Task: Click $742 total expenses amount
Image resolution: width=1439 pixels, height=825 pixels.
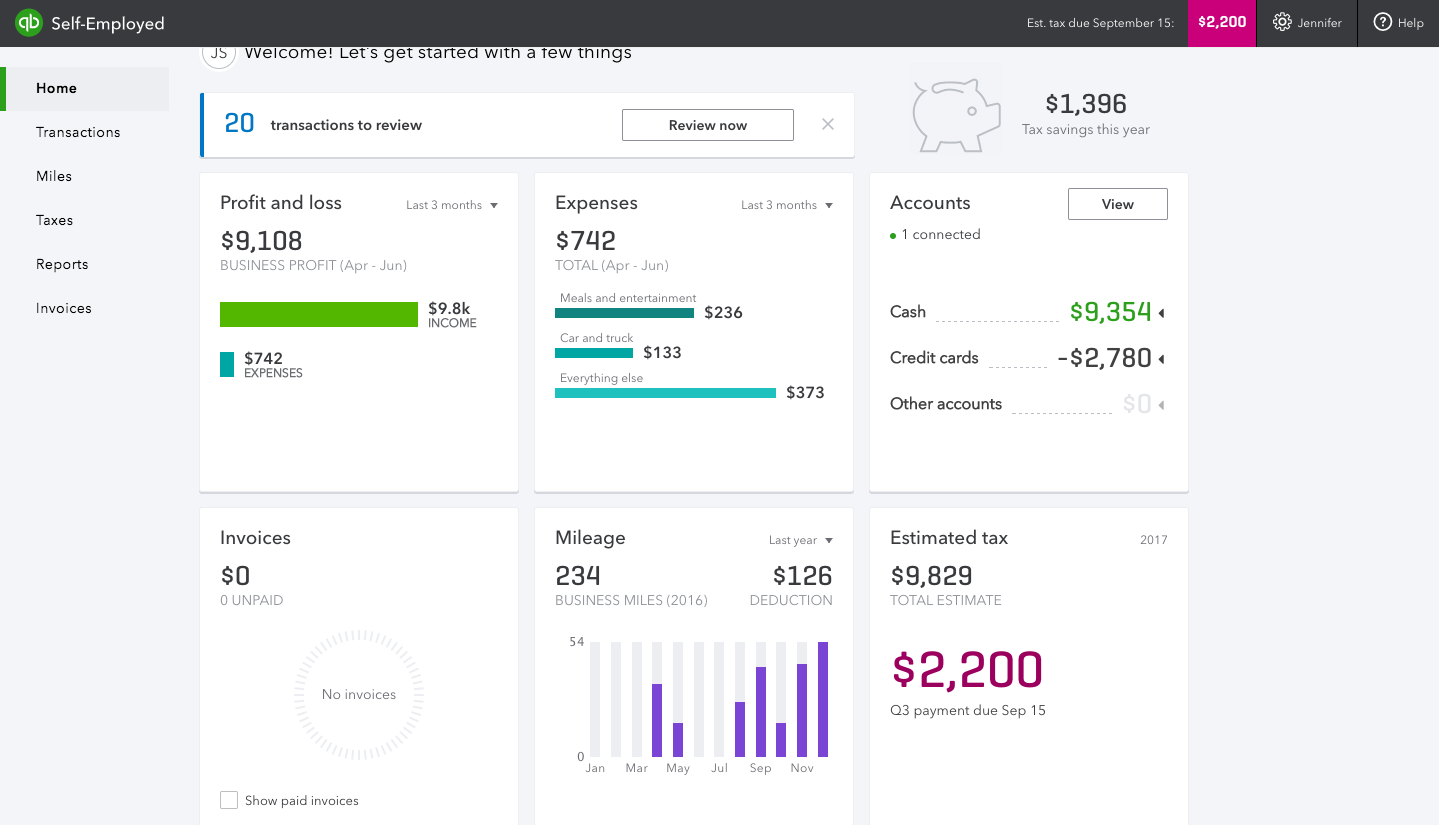Action: click(585, 240)
